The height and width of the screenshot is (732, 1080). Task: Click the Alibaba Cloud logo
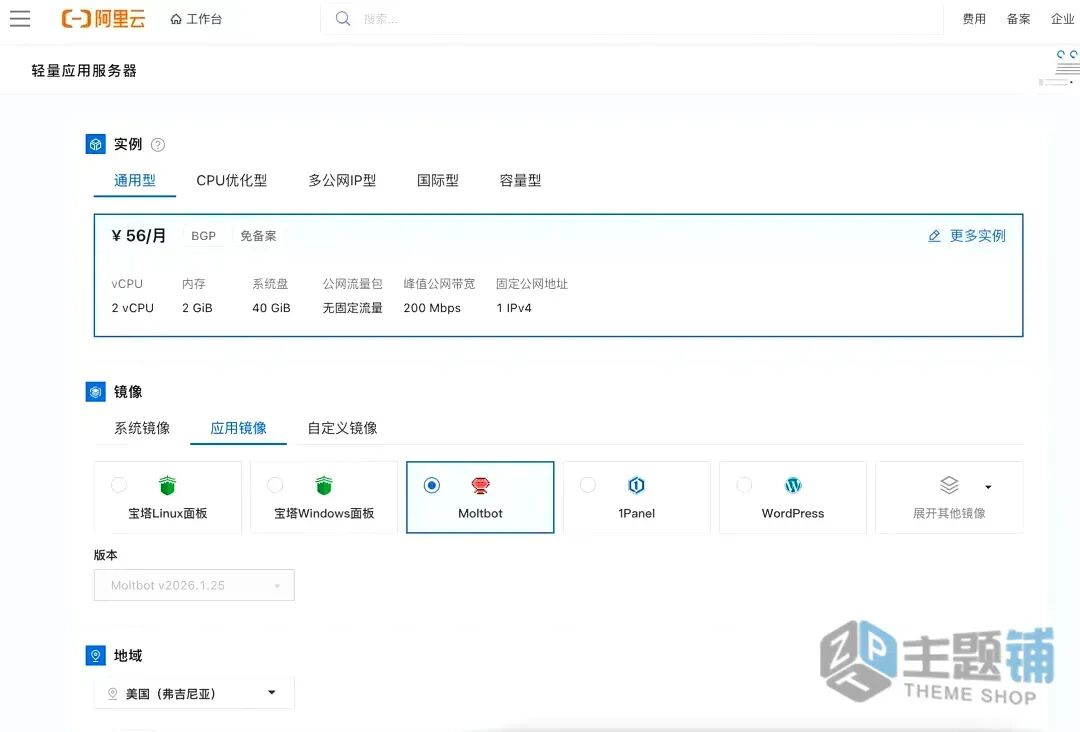(103, 19)
